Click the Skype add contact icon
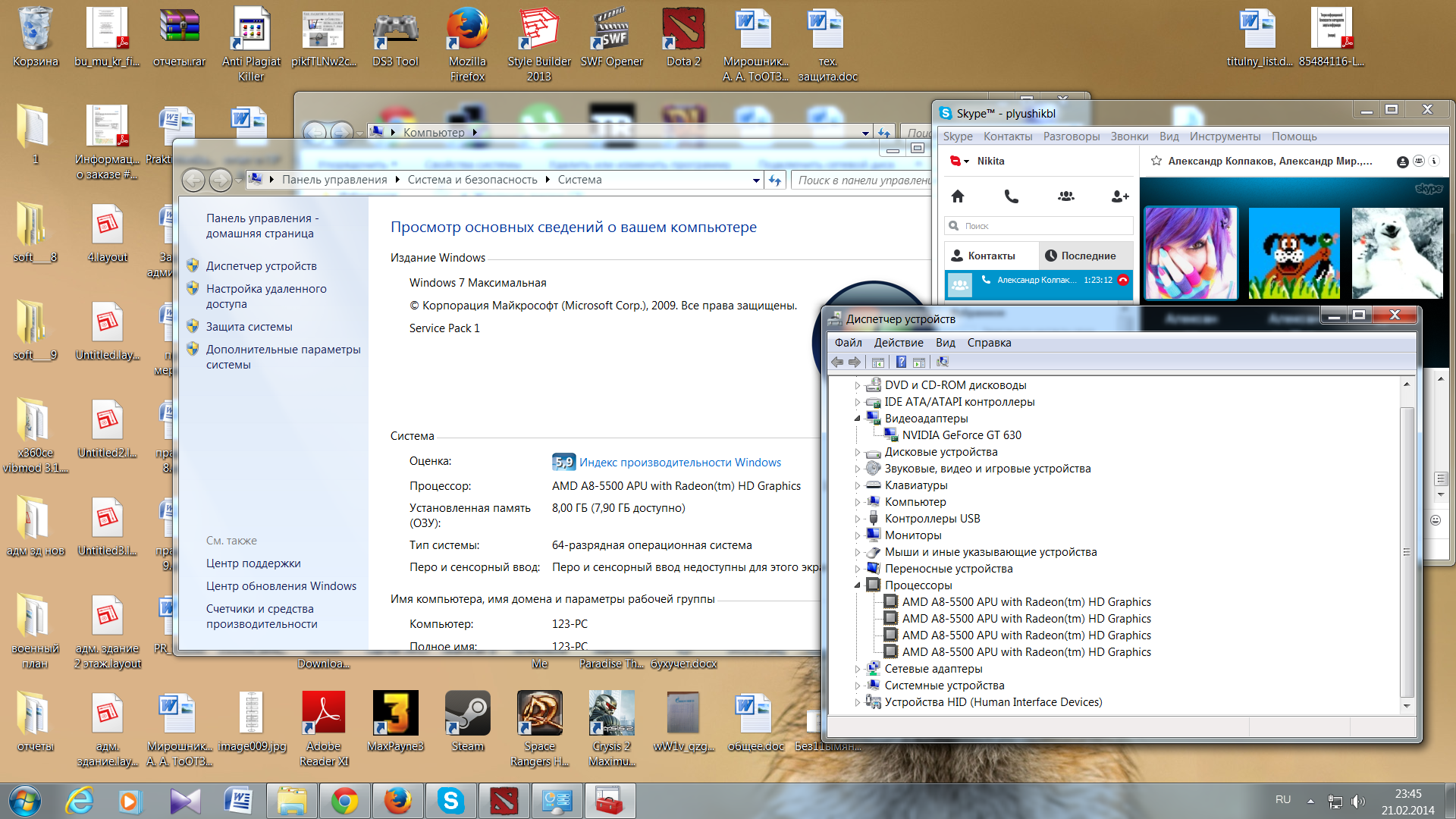Image resolution: width=1456 pixels, height=819 pixels. (x=1120, y=196)
